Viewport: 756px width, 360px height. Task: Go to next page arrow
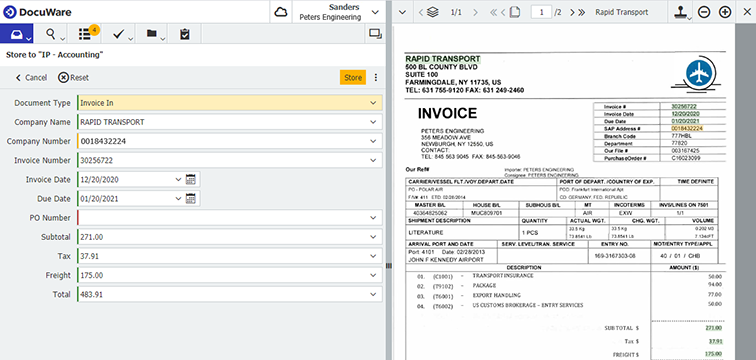pos(572,13)
